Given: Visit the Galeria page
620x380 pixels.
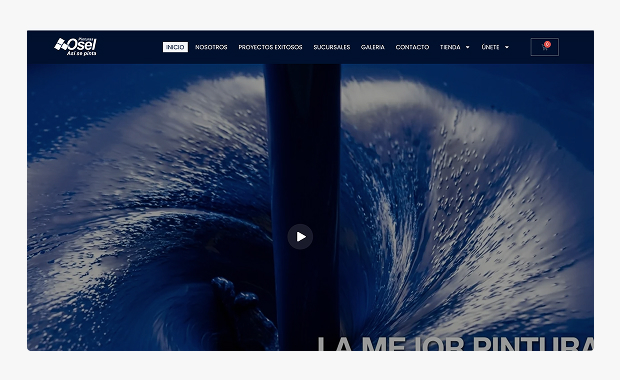Looking at the screenshot, I should [x=372, y=47].
